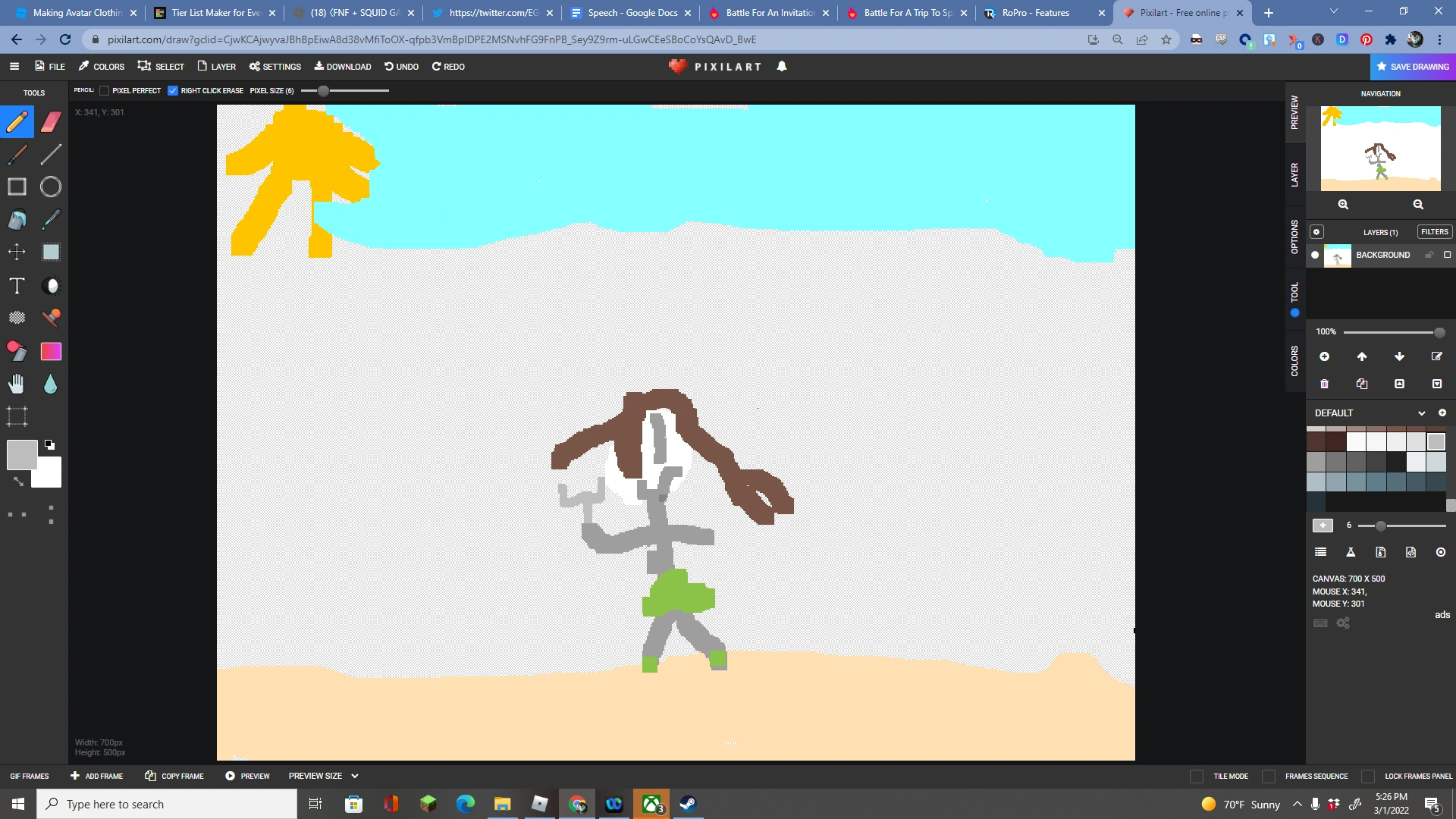The height and width of the screenshot is (819, 1456).
Task: Click the duplicate layer icon
Action: (1362, 384)
